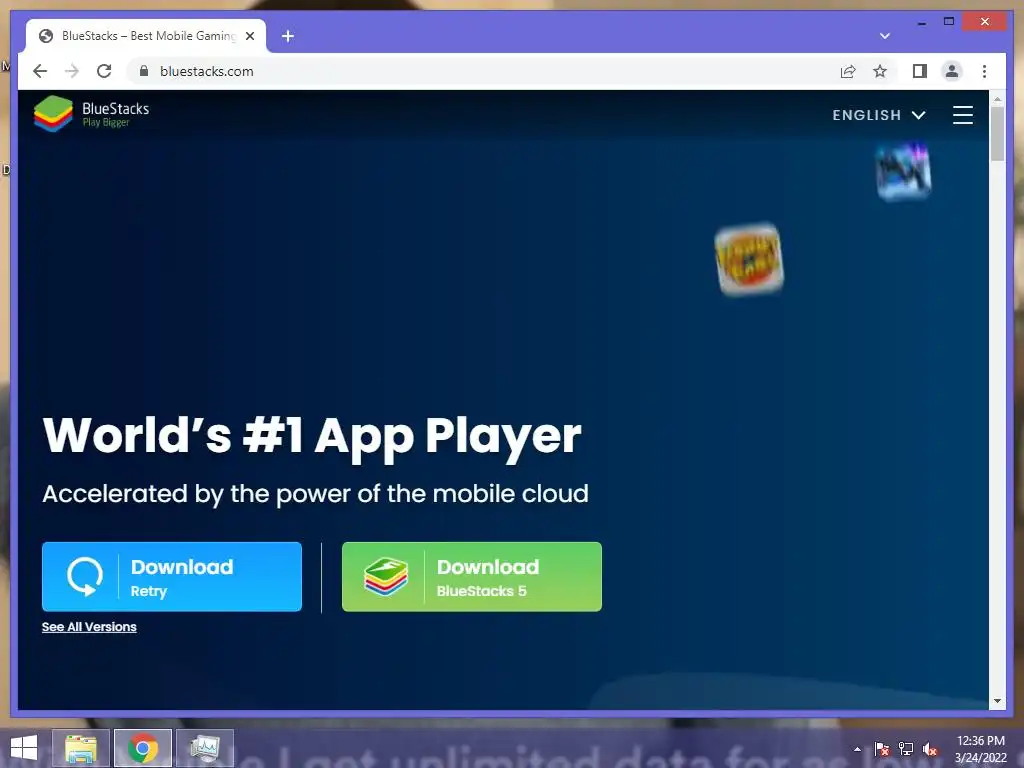The width and height of the screenshot is (1024, 768).
Task: Click the BlueStacks logo in header
Action: [x=91, y=114]
